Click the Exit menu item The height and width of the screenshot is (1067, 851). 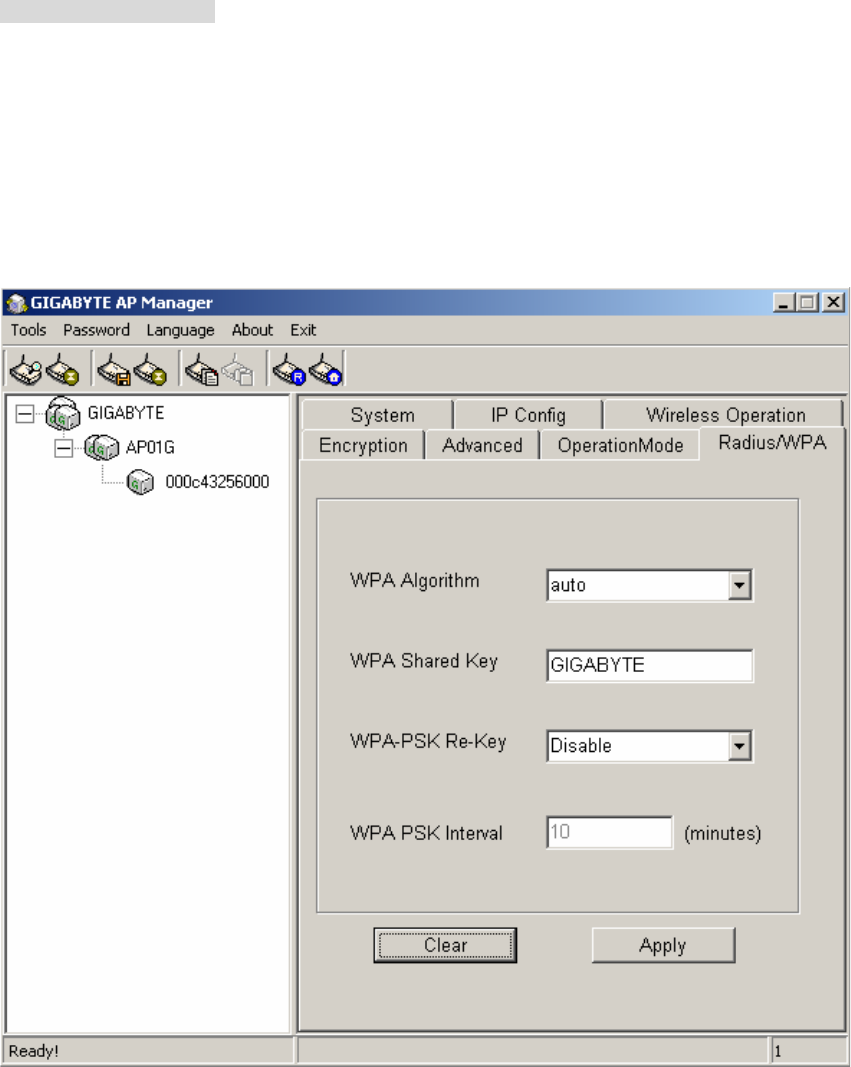coord(303,330)
